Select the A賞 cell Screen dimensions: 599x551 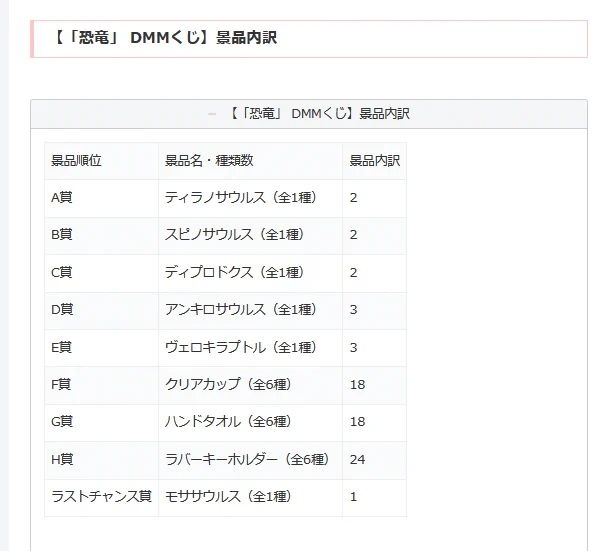[x=102, y=198]
